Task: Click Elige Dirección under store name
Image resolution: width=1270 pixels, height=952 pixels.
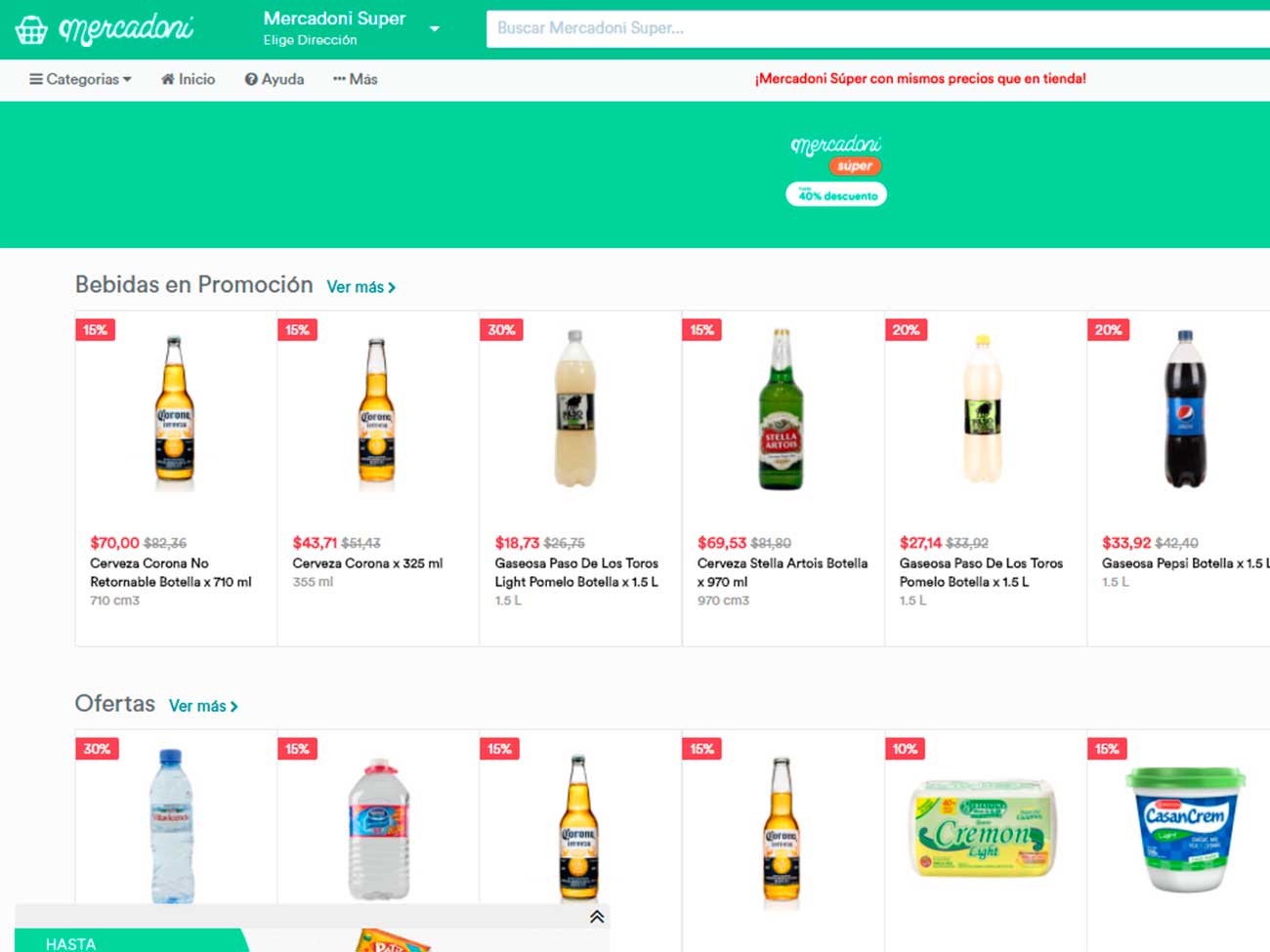Action: click(x=310, y=40)
